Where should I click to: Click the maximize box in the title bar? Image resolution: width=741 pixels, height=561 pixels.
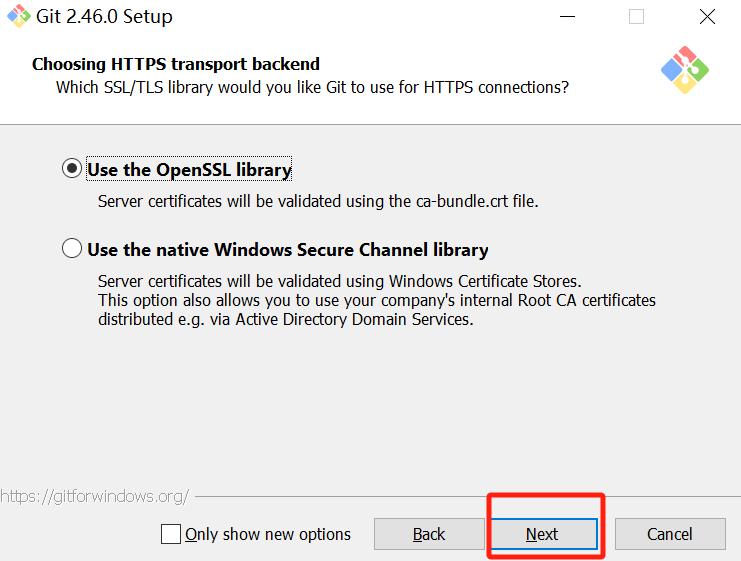636,17
